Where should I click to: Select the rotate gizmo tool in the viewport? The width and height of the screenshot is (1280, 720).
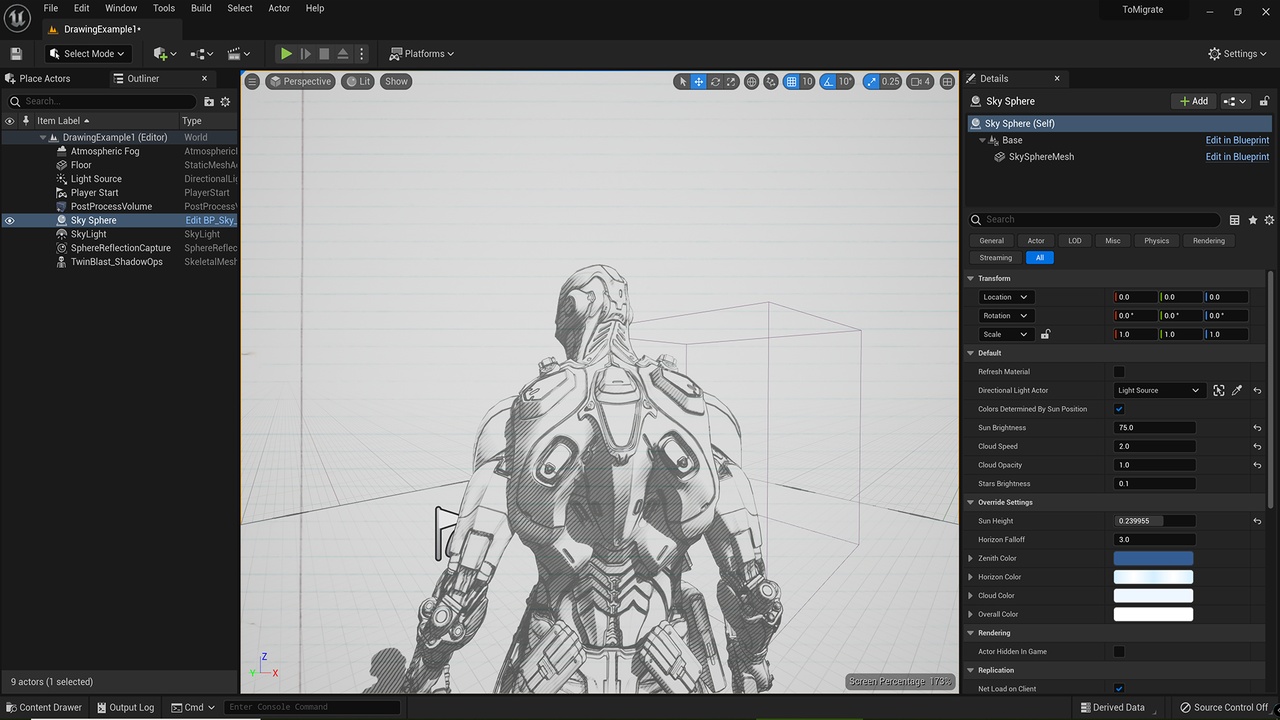click(715, 82)
